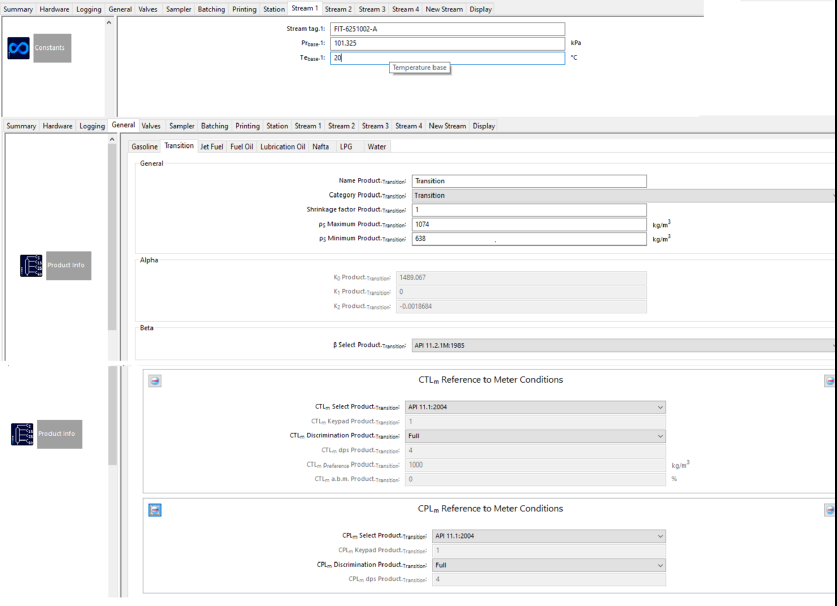
Task: Click the icon left of the CPLm Reference heading
Action: 155,510
